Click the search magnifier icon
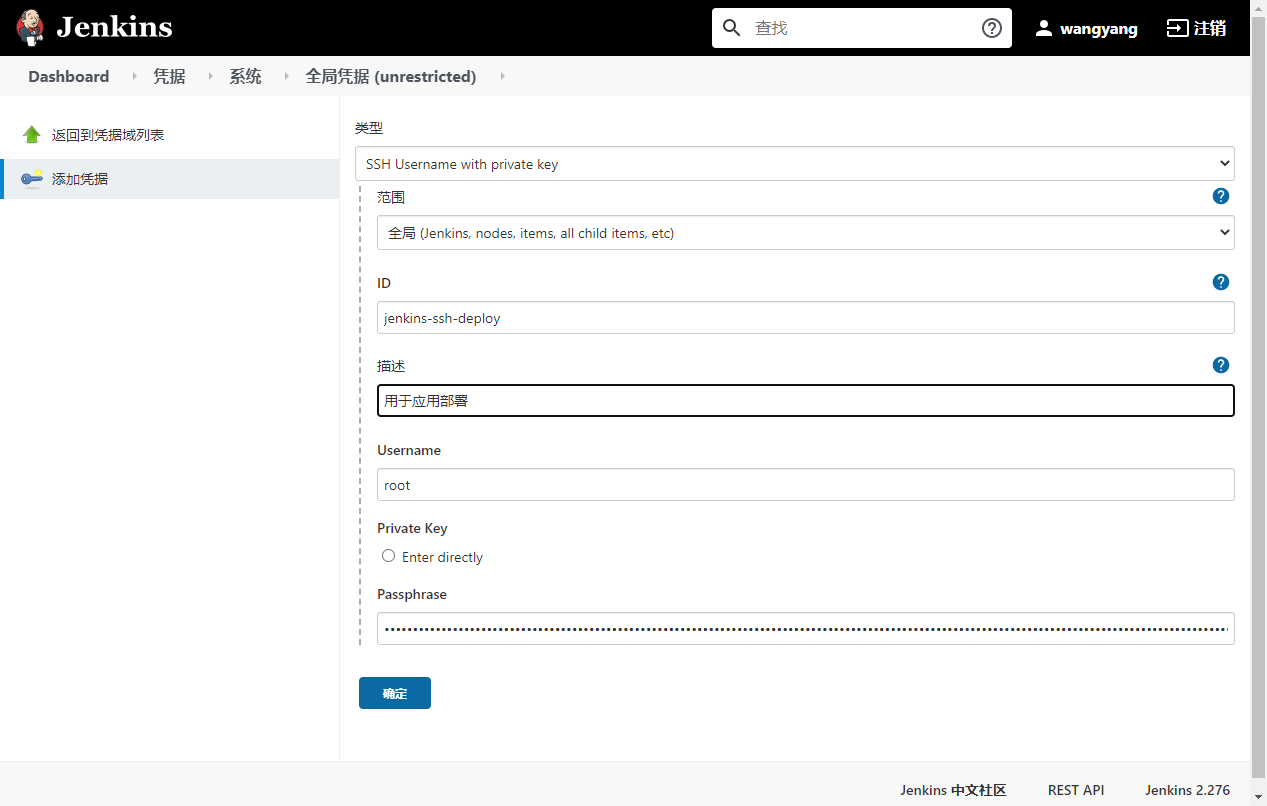The width and height of the screenshot is (1267, 806). point(732,27)
